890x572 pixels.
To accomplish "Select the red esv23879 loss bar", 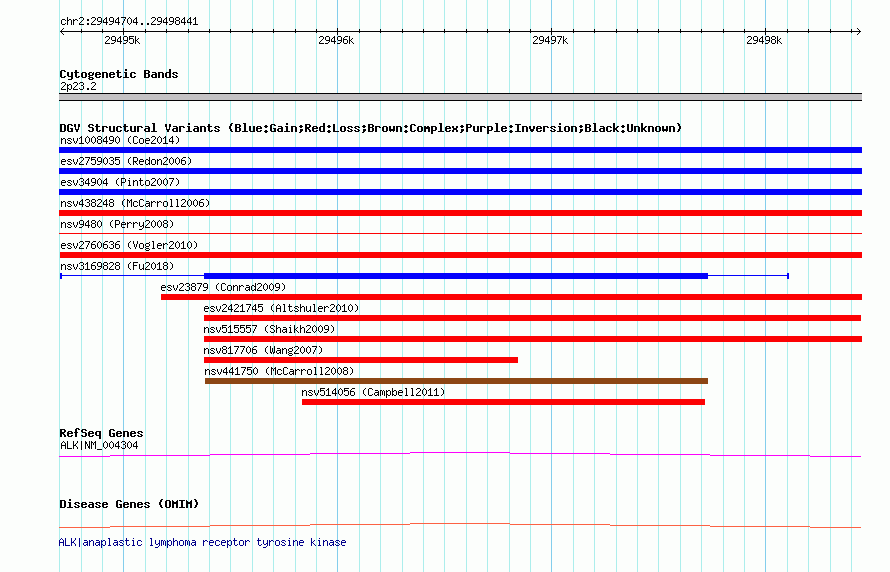I will pos(511,297).
